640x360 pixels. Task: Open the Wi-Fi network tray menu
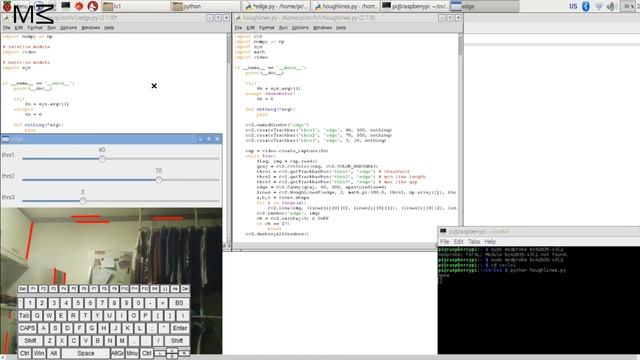[599, 6]
